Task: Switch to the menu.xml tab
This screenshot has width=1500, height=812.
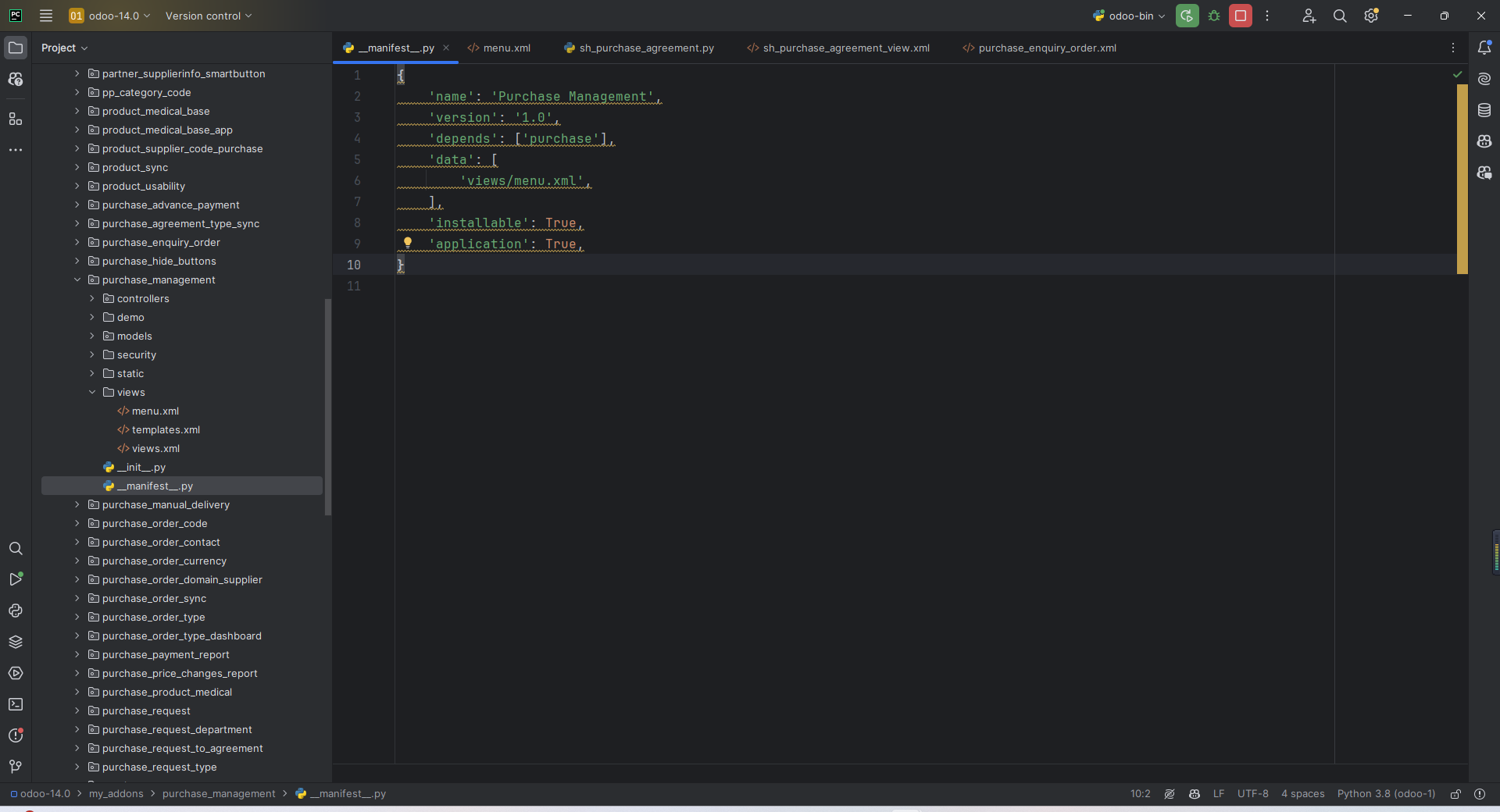Action: [x=499, y=48]
